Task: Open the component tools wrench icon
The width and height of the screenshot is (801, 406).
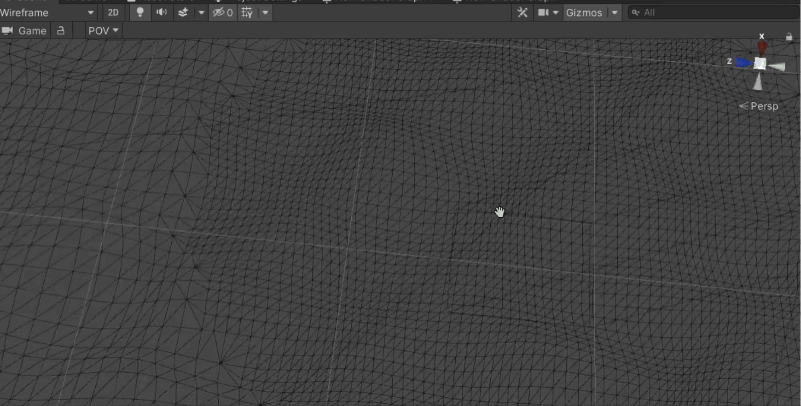Action: [523, 13]
